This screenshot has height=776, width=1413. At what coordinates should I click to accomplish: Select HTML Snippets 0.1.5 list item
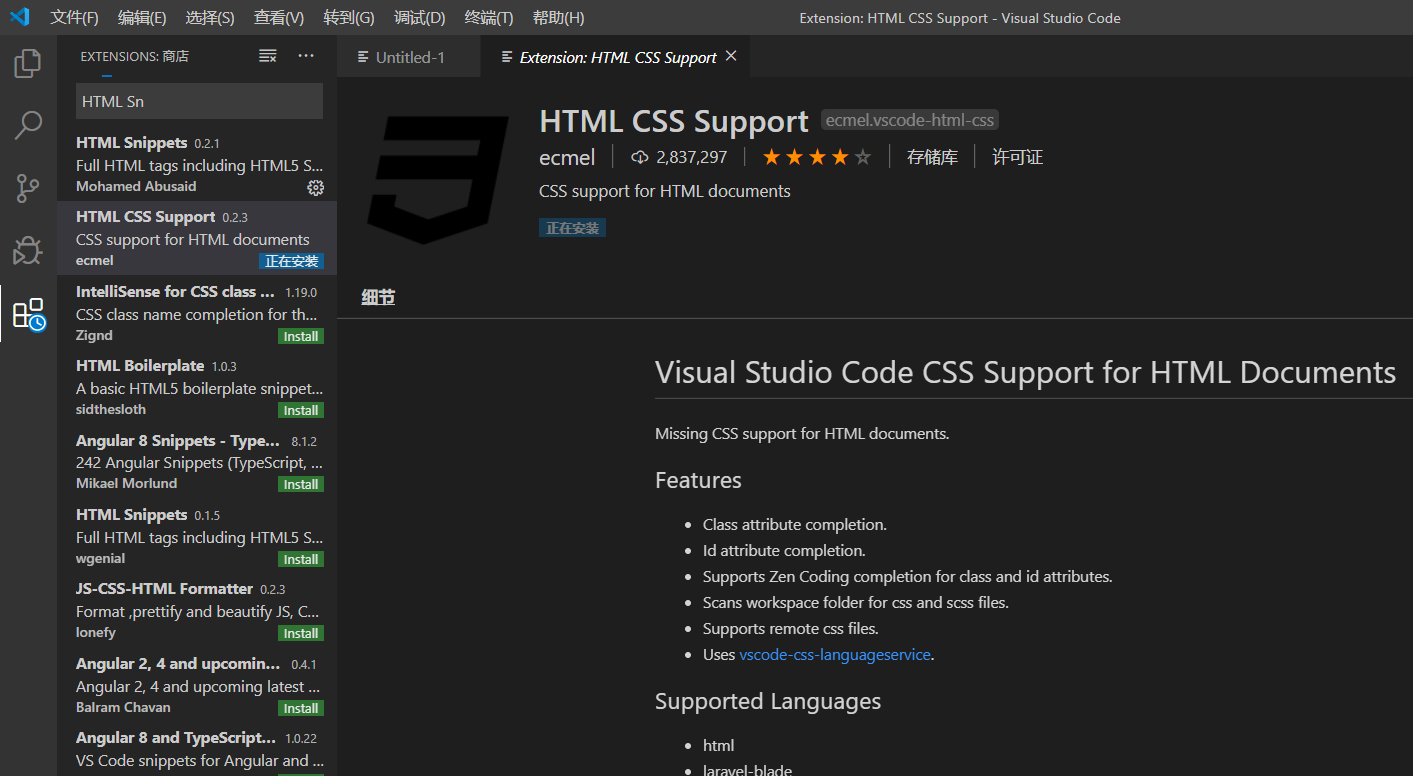(197, 536)
